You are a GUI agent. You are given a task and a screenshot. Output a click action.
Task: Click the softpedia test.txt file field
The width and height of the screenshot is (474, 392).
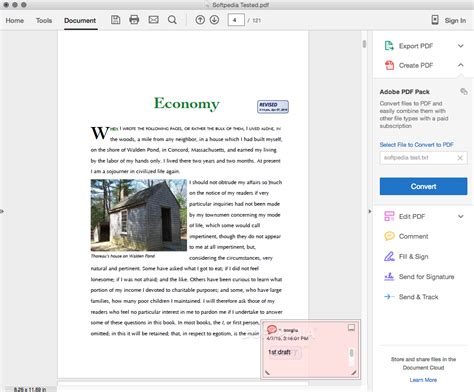click(423, 158)
